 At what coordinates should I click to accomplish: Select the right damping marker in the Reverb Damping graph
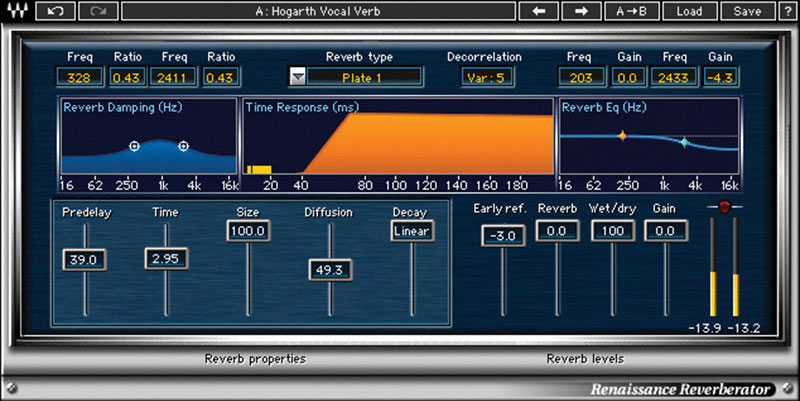coord(183,146)
